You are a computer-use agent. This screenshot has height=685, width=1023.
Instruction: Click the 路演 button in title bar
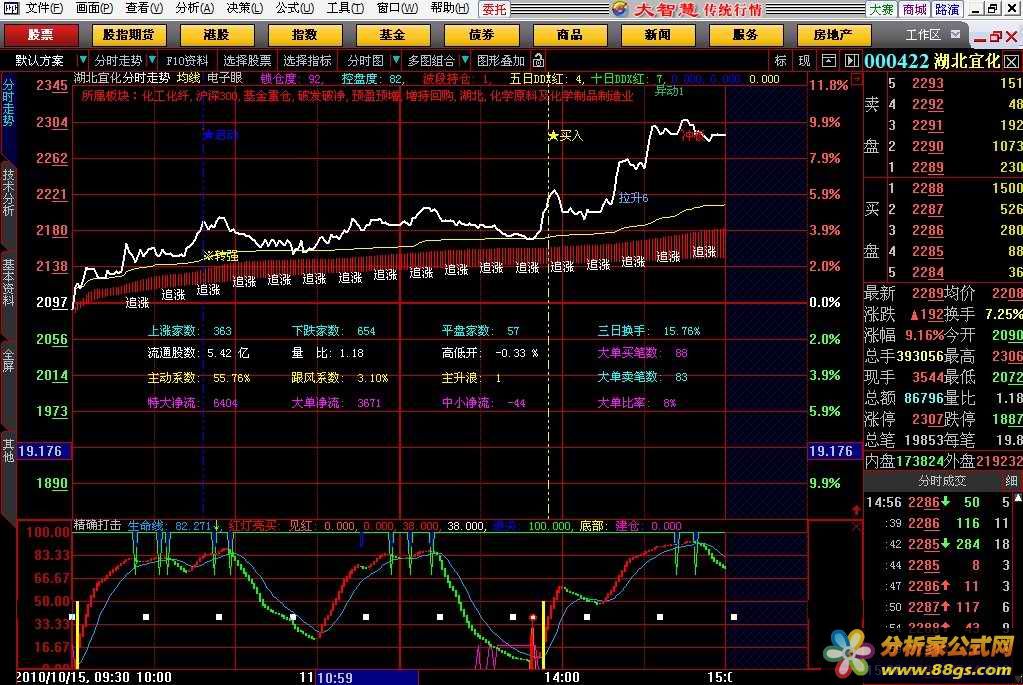[x=947, y=9]
